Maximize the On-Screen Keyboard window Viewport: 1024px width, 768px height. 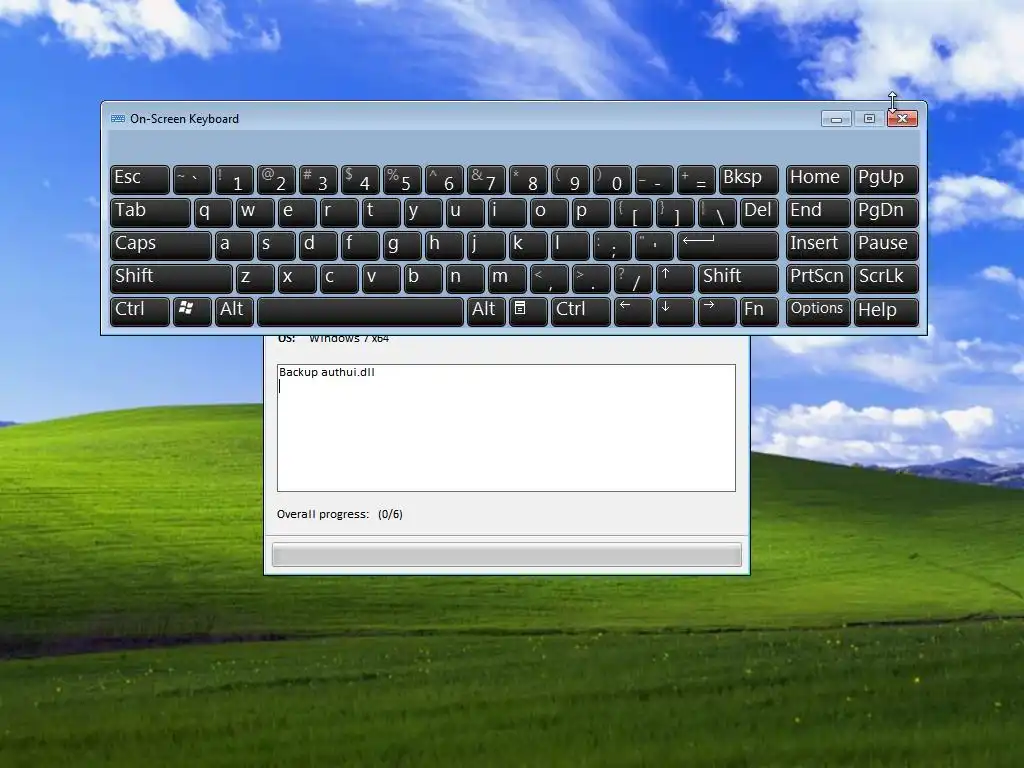click(869, 119)
